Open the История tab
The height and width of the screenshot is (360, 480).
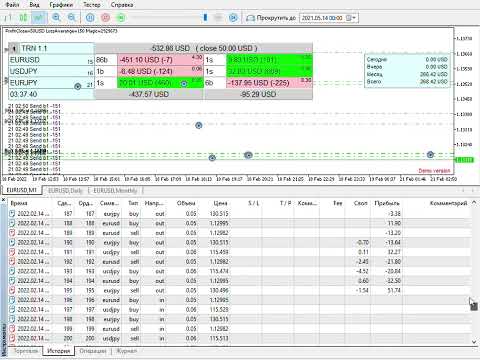point(59,351)
